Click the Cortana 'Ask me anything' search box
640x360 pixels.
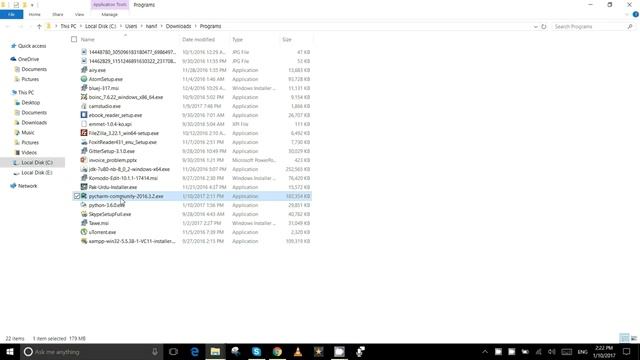point(92,351)
